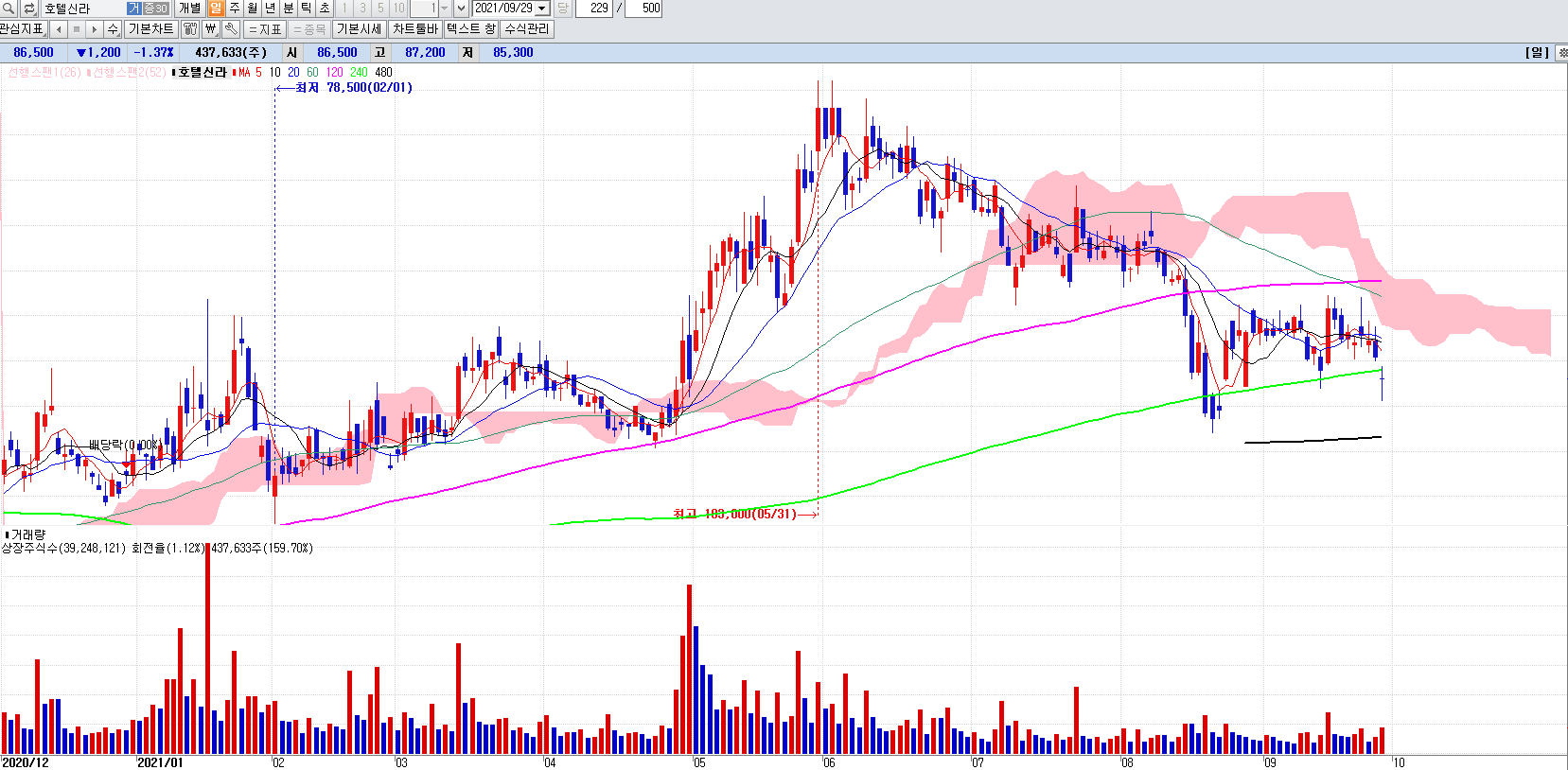Click the 거래량 volume panel label
This screenshot has height=770, width=1568.
click(x=27, y=534)
